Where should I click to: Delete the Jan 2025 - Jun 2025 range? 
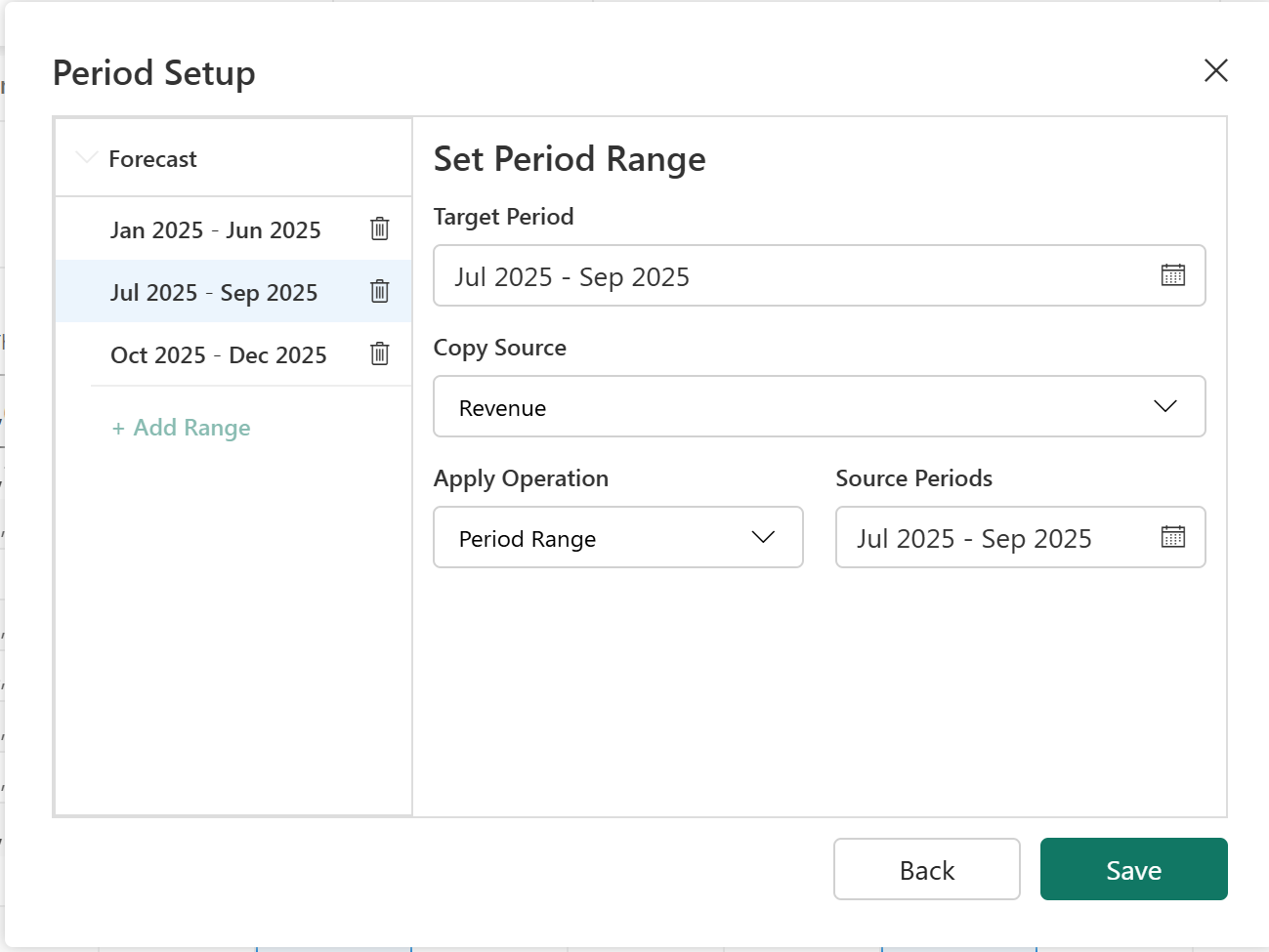coord(380,228)
